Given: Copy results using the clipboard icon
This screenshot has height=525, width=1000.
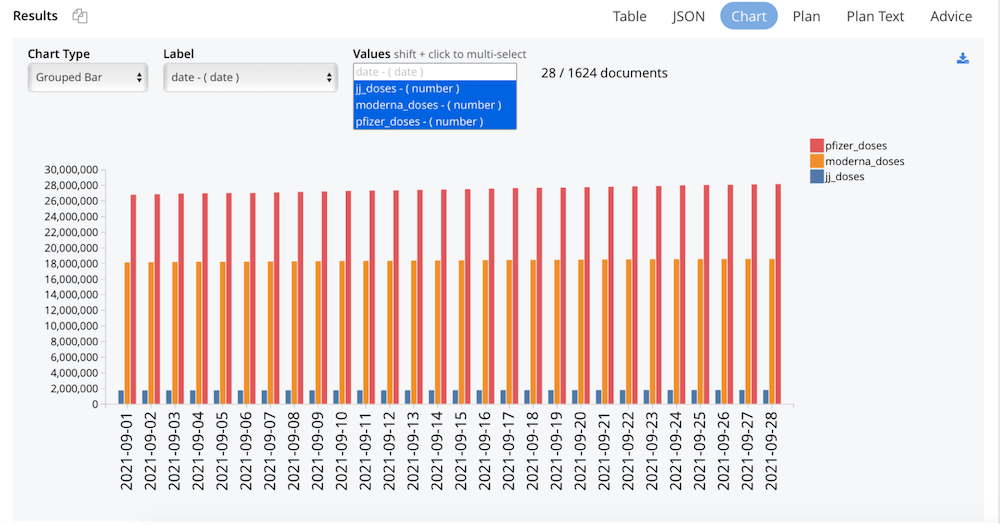Looking at the screenshot, I should click(x=80, y=16).
